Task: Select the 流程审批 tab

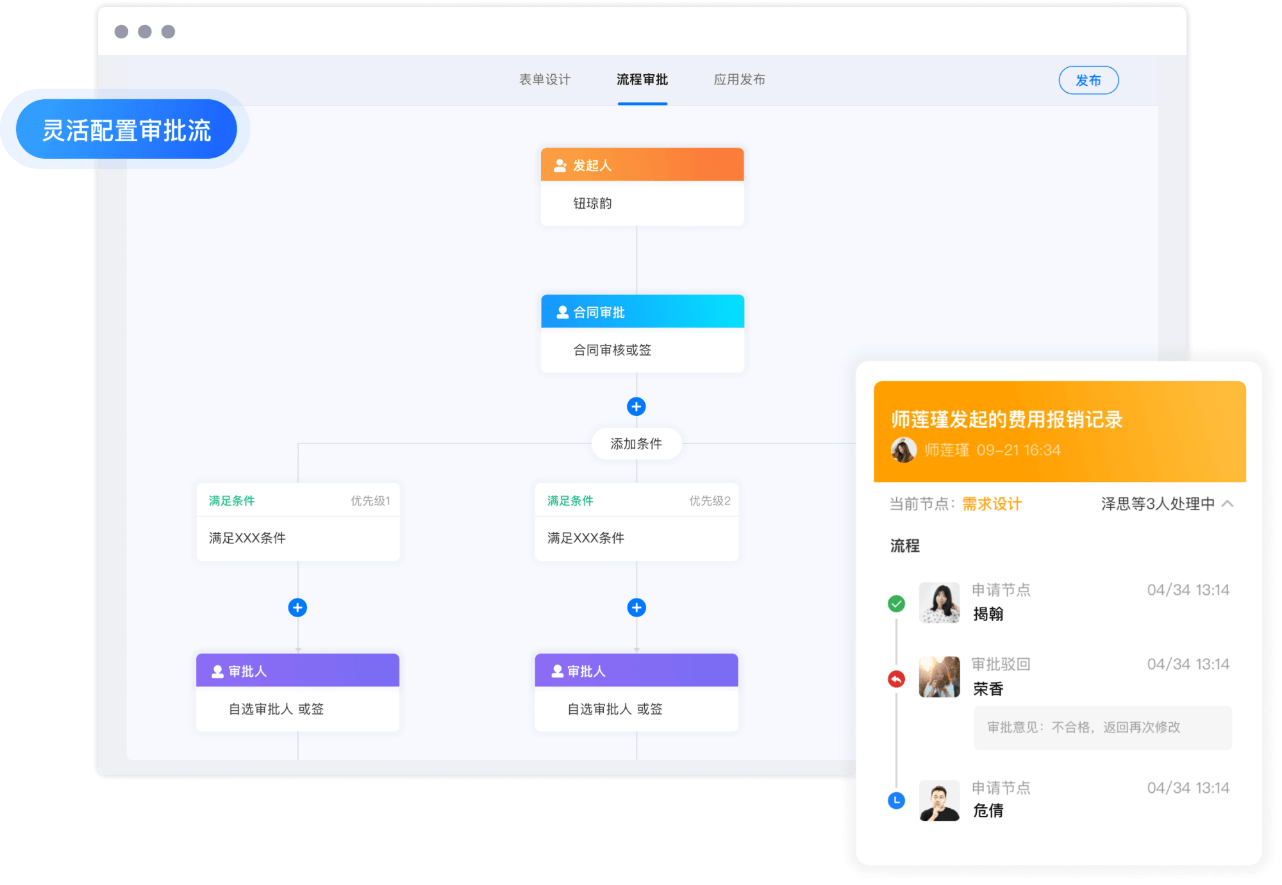Action: coord(642,80)
